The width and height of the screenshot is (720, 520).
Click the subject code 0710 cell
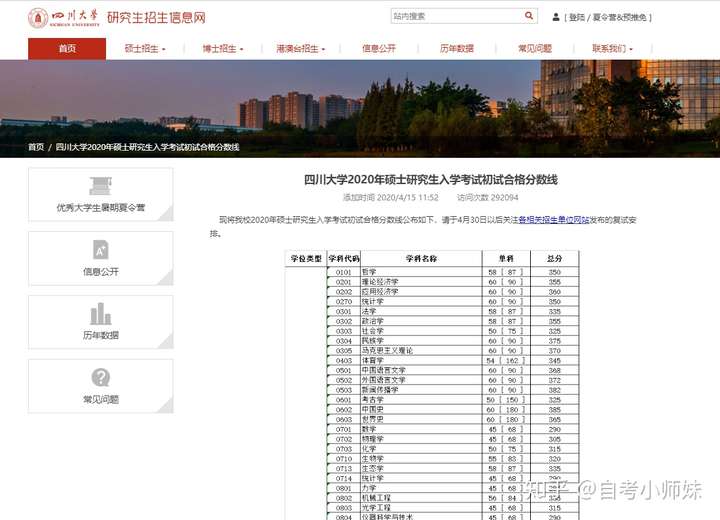pos(344,458)
